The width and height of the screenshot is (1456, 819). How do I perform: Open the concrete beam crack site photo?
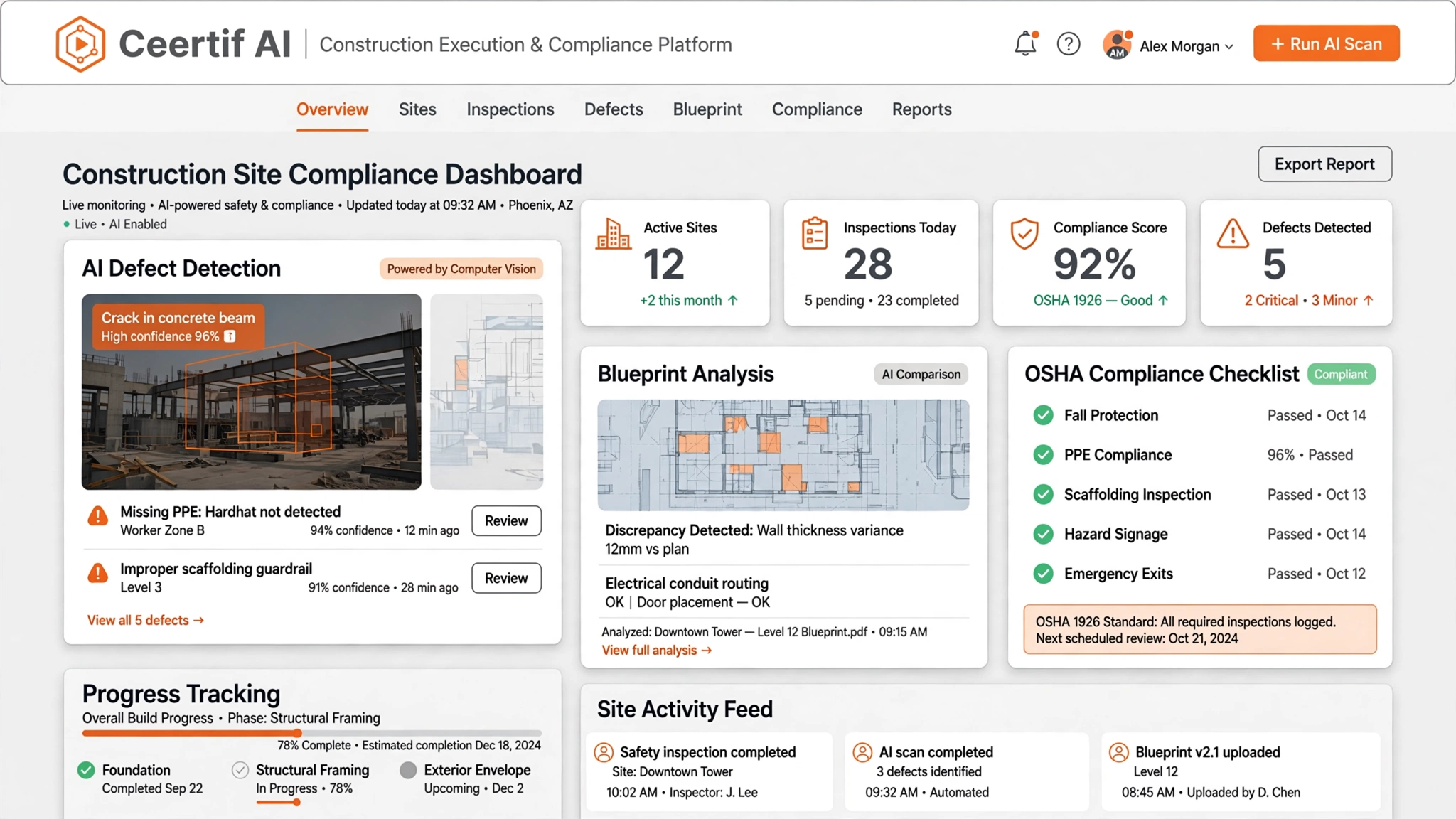252,392
